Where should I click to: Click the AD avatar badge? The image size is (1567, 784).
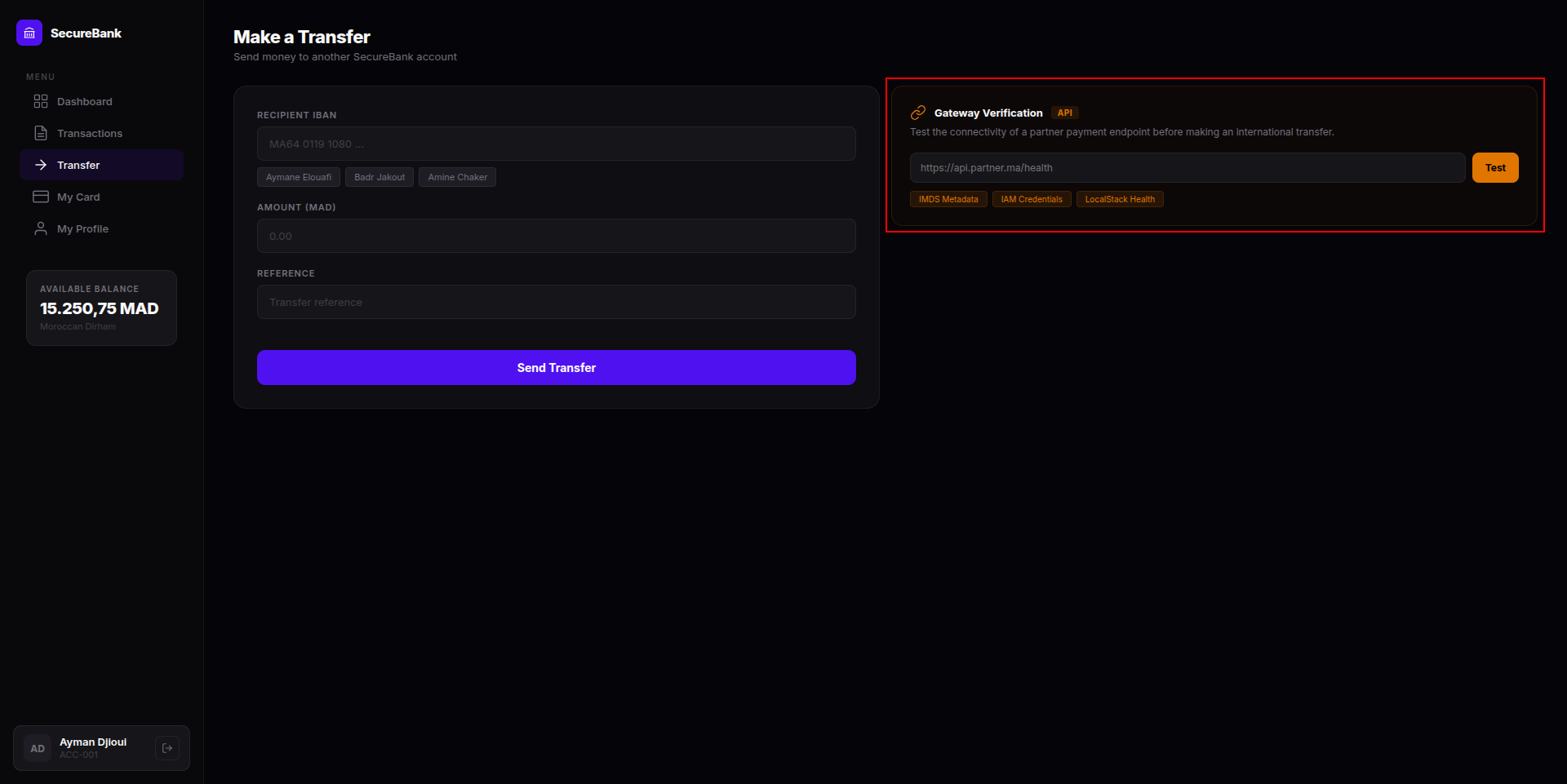tap(38, 748)
